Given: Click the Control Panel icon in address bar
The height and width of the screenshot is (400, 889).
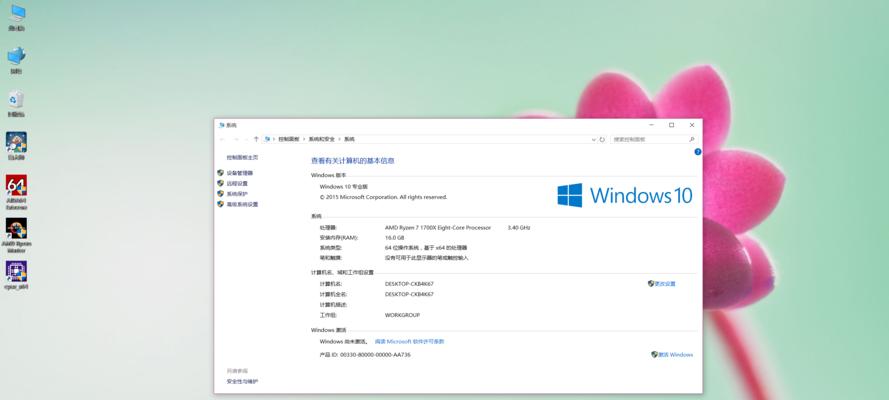Looking at the screenshot, I should pos(267,139).
